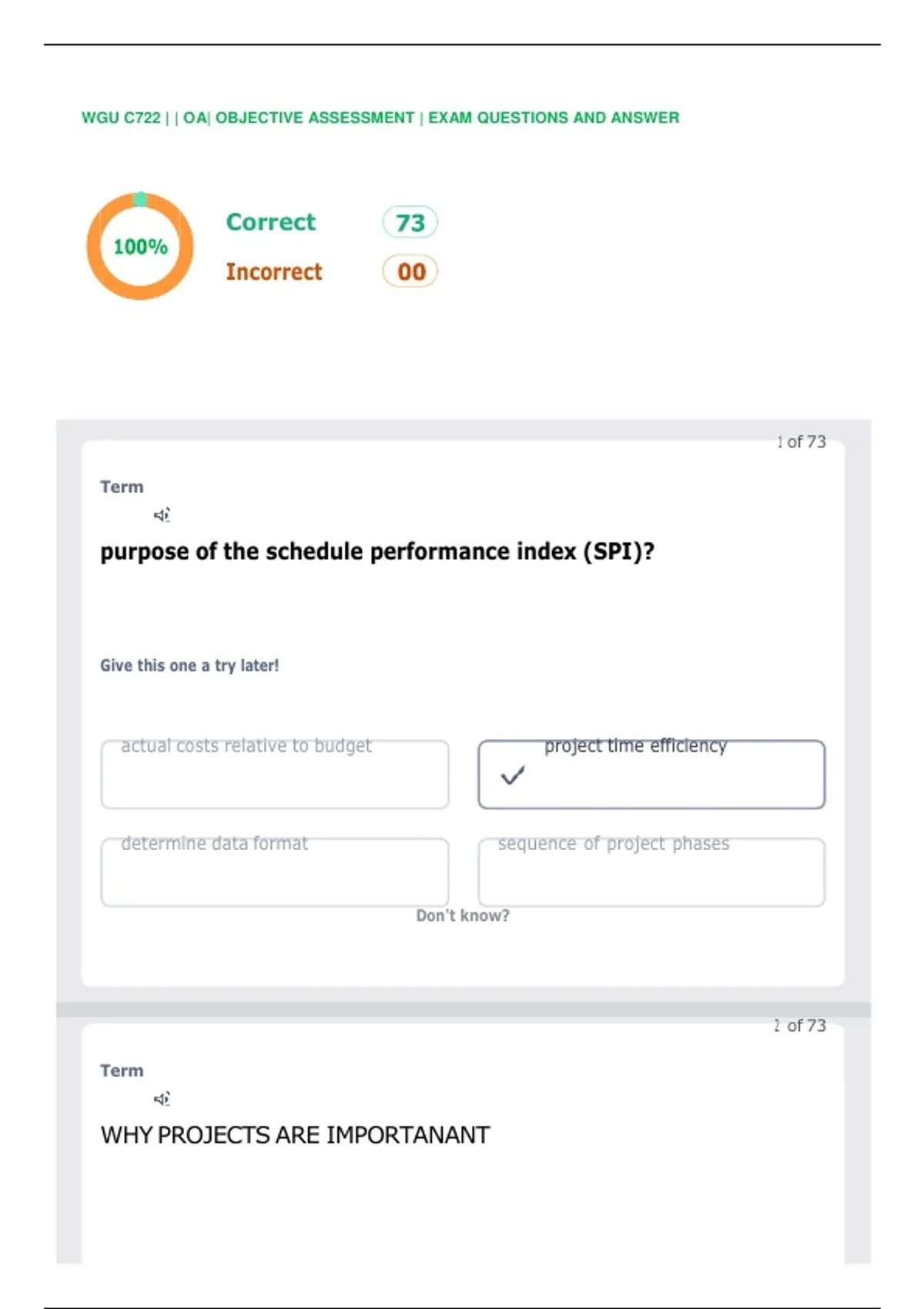Click the Incorrect count badge showing 00
The height and width of the screenshot is (1309, 924).
click(410, 272)
